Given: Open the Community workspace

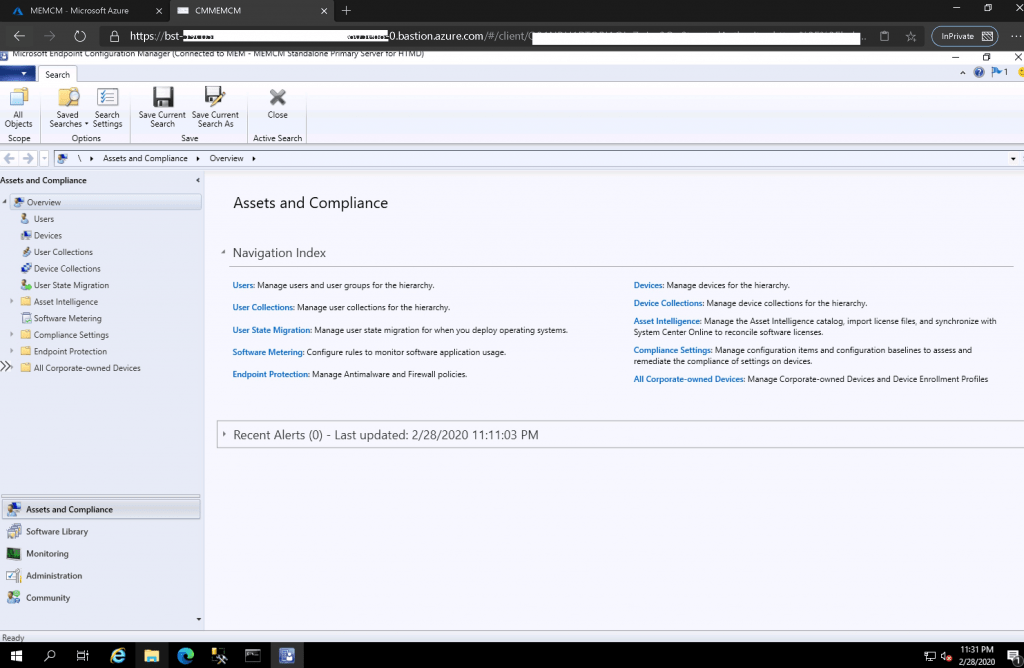Looking at the screenshot, I should pyautogui.click(x=47, y=598).
